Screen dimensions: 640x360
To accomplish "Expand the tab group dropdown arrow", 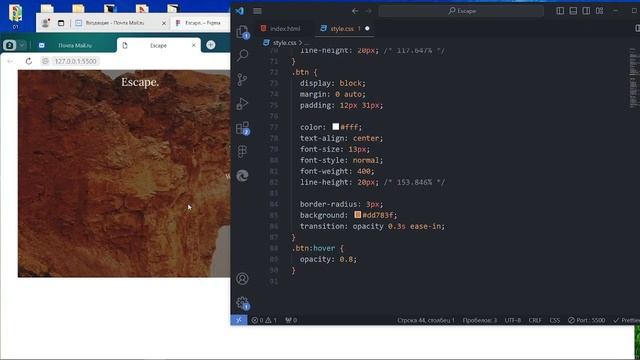I will click(22, 45).
